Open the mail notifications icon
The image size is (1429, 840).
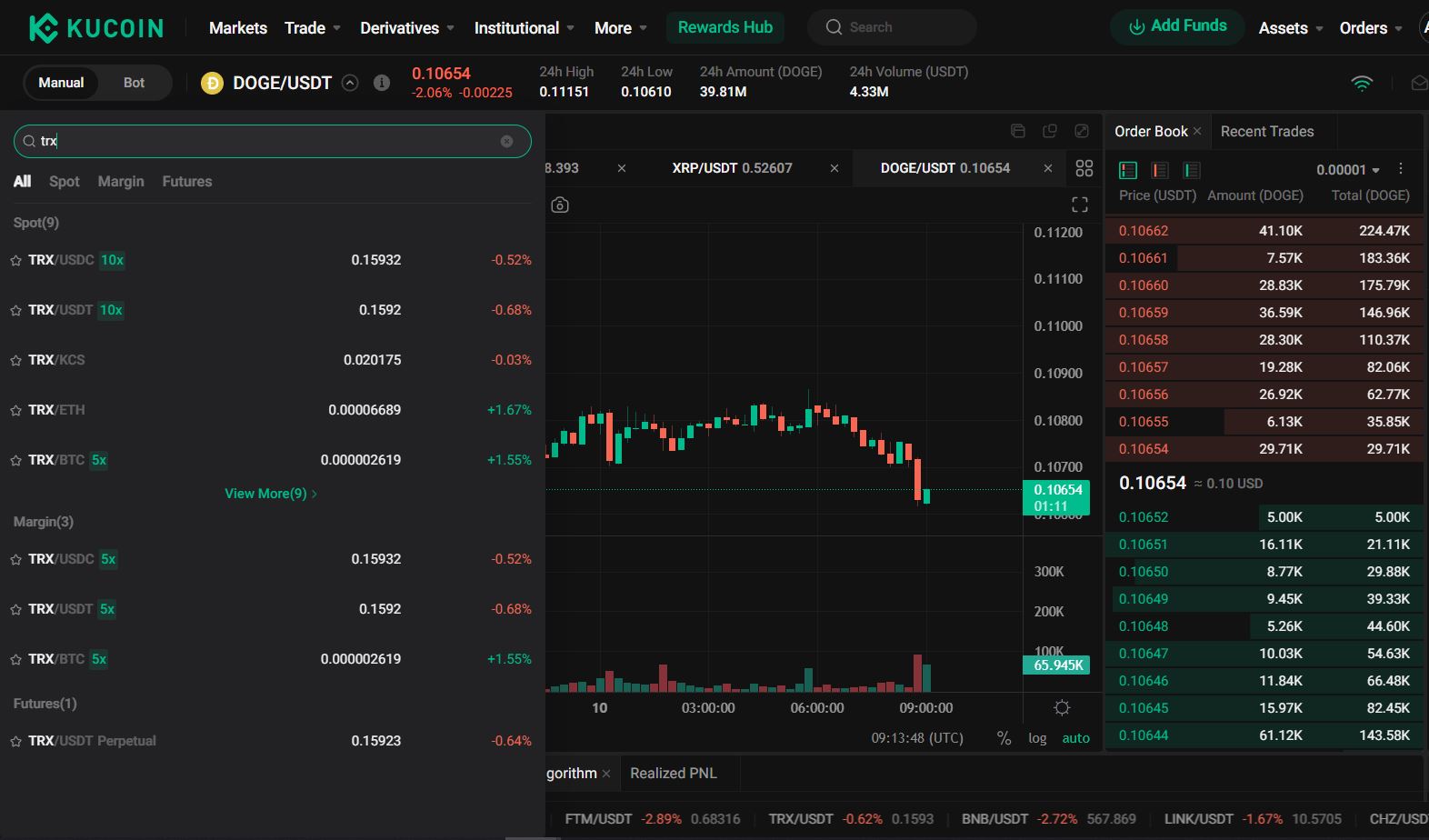1419,83
